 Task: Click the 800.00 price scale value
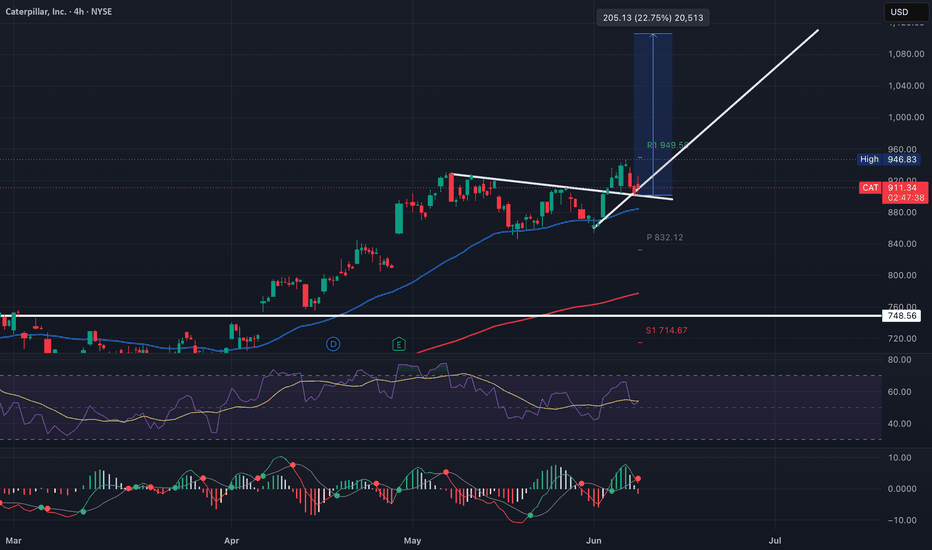(x=902, y=275)
